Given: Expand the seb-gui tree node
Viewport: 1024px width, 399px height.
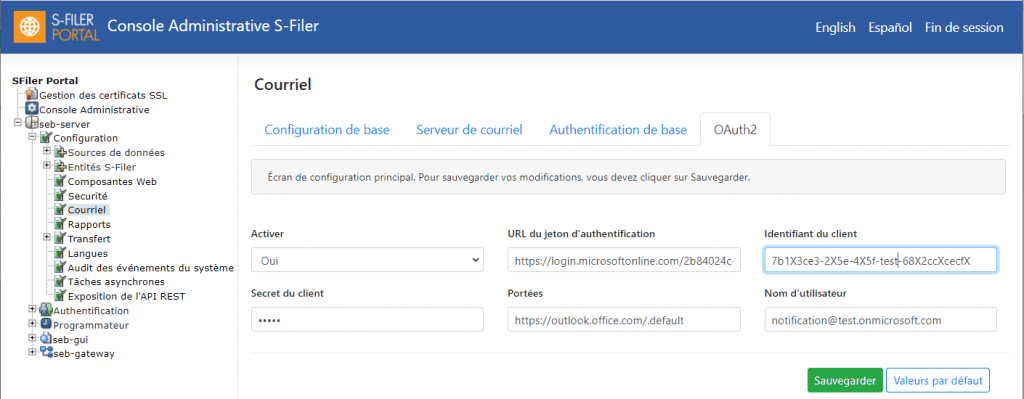Looking at the screenshot, I should pos(32,338).
